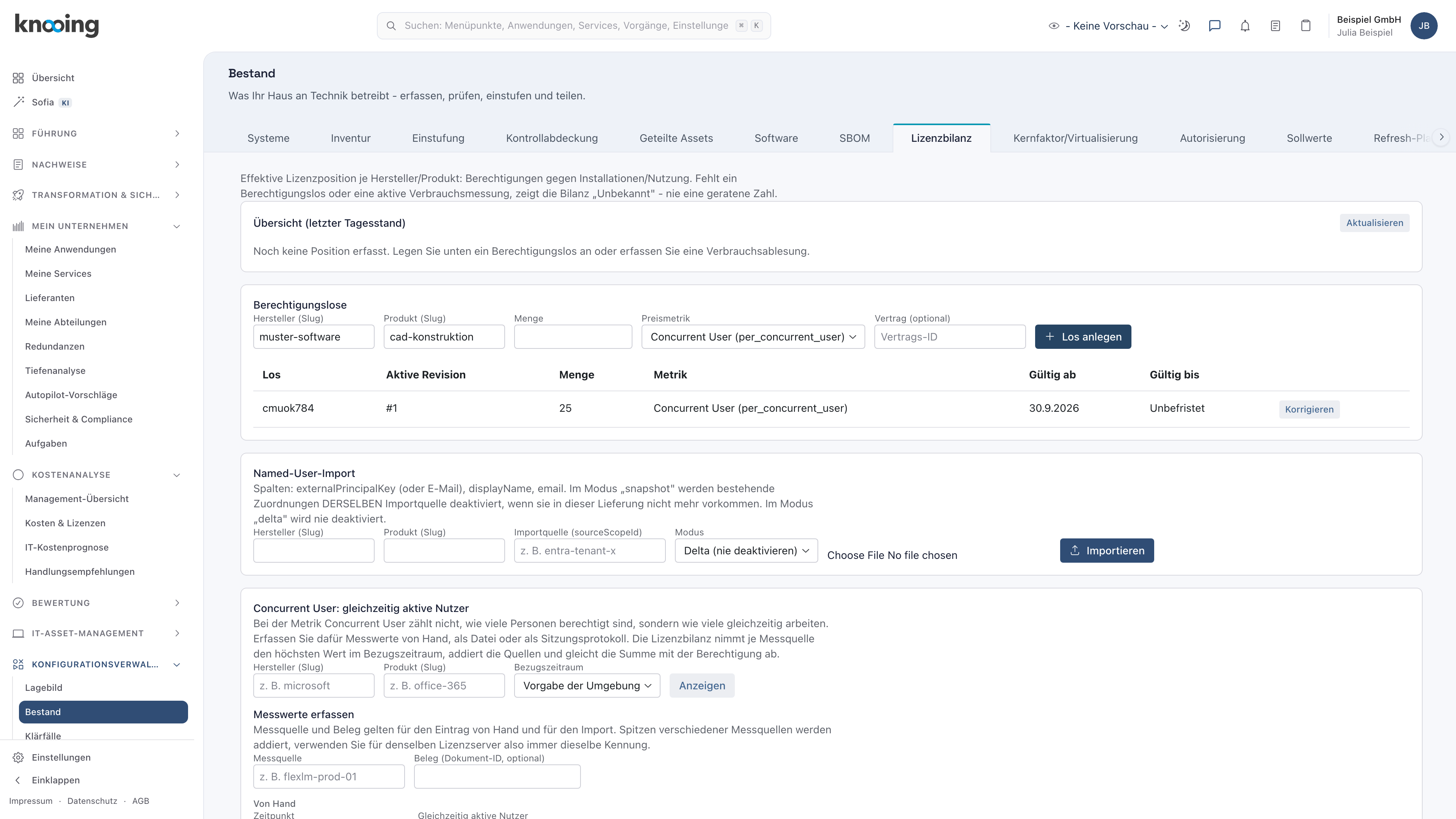Open Kosten & Lizenzen in sidebar
This screenshot has height=819, width=1456.
click(65, 523)
